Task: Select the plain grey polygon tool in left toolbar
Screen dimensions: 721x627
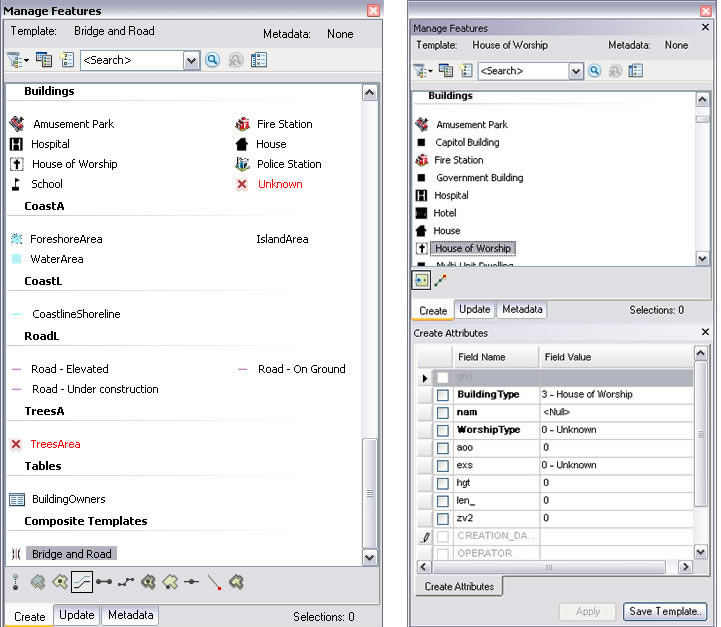Action: pos(38,582)
